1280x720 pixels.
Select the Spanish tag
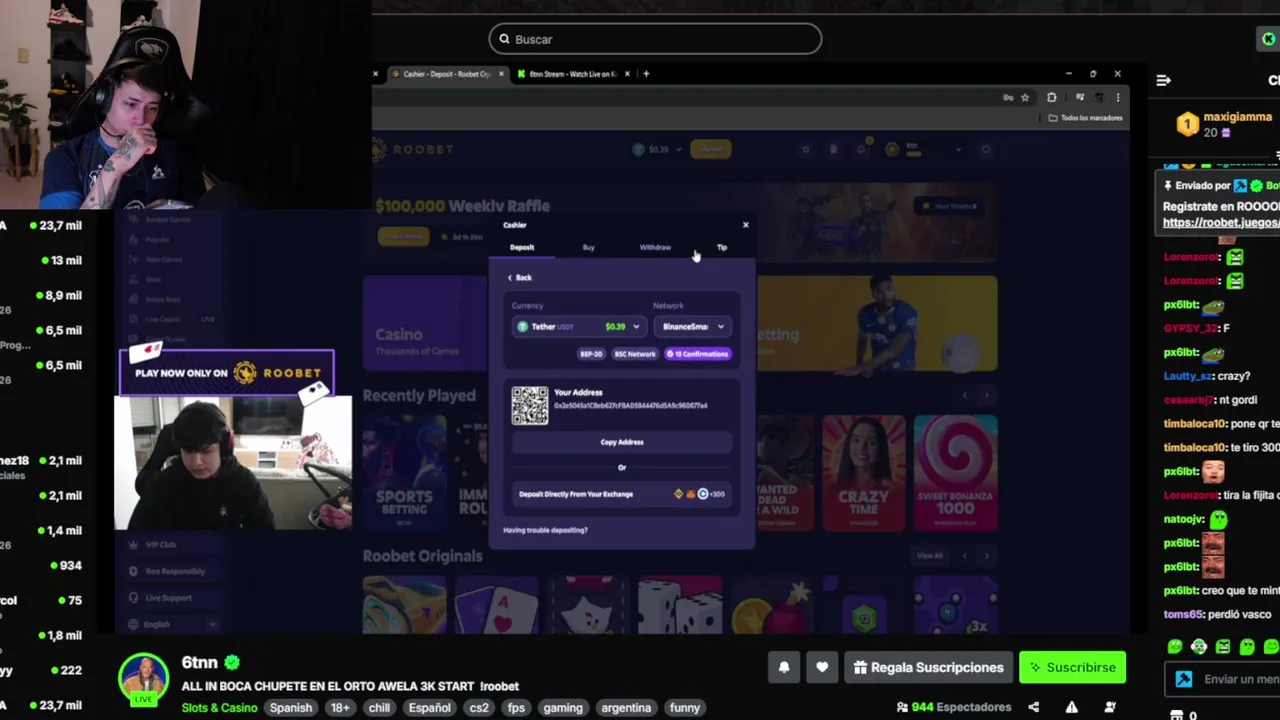(291, 707)
